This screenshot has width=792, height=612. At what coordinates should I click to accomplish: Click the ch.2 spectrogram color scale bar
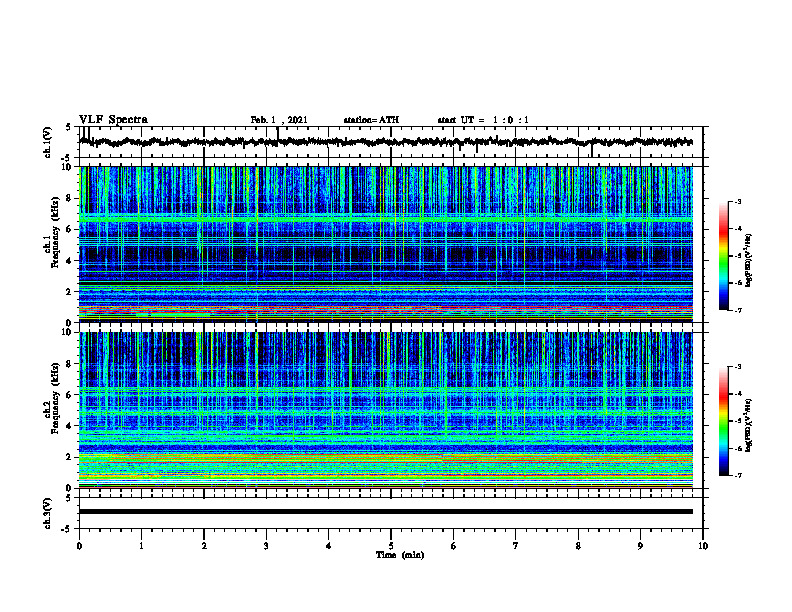(x=724, y=421)
